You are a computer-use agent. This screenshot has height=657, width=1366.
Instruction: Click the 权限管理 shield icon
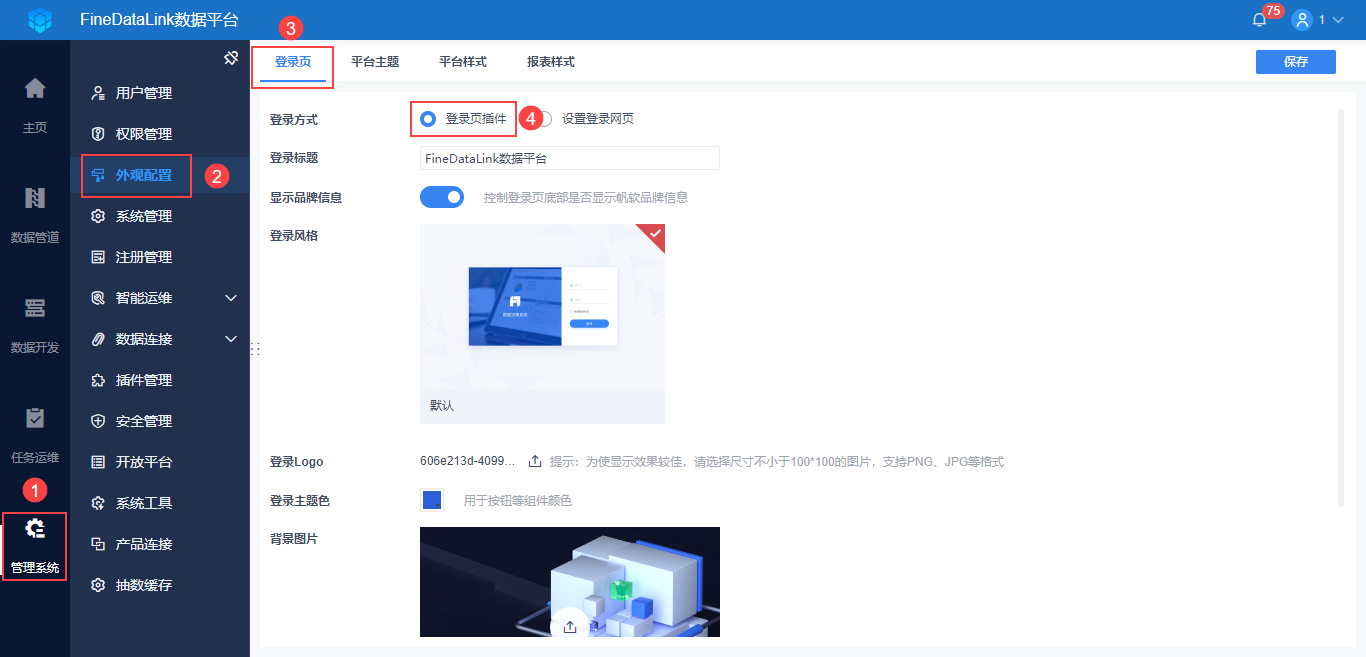click(x=98, y=134)
